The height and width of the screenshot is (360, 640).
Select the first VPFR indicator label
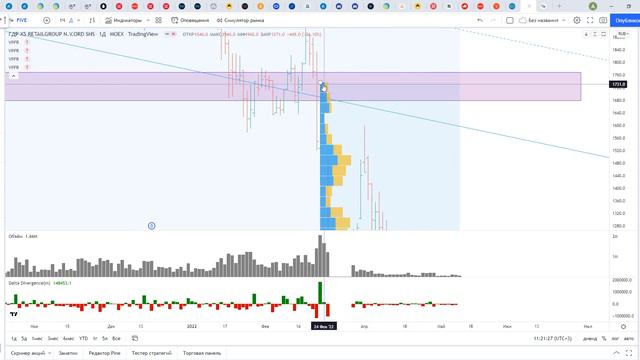13,42
